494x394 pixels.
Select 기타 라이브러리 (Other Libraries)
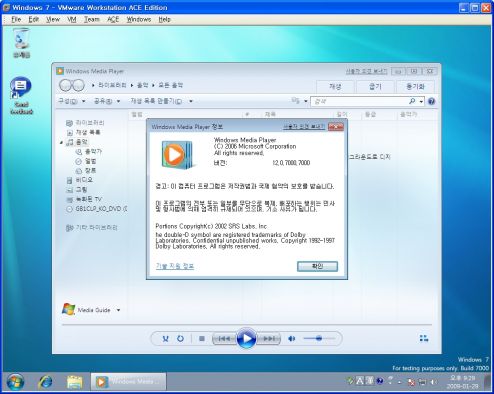[x=92, y=228]
